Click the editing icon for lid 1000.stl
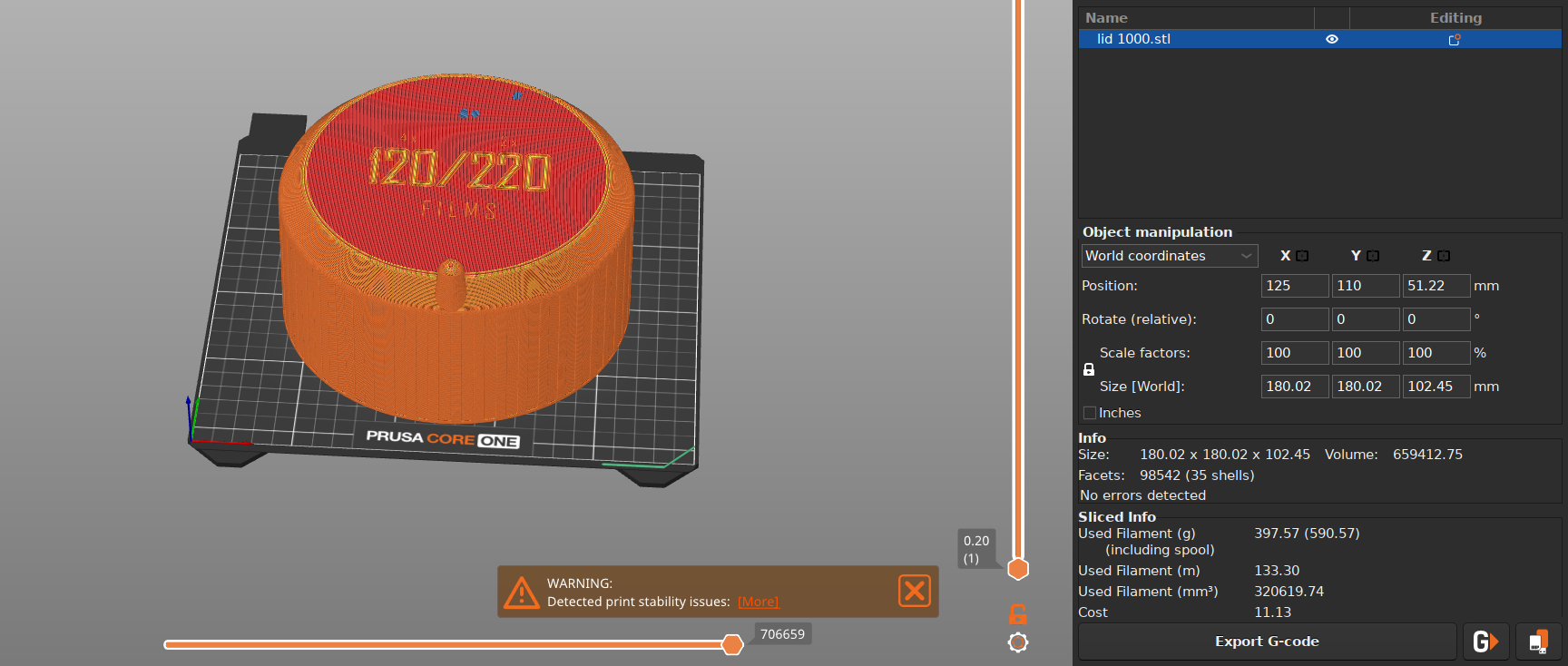The width and height of the screenshot is (1568, 666). (1455, 39)
